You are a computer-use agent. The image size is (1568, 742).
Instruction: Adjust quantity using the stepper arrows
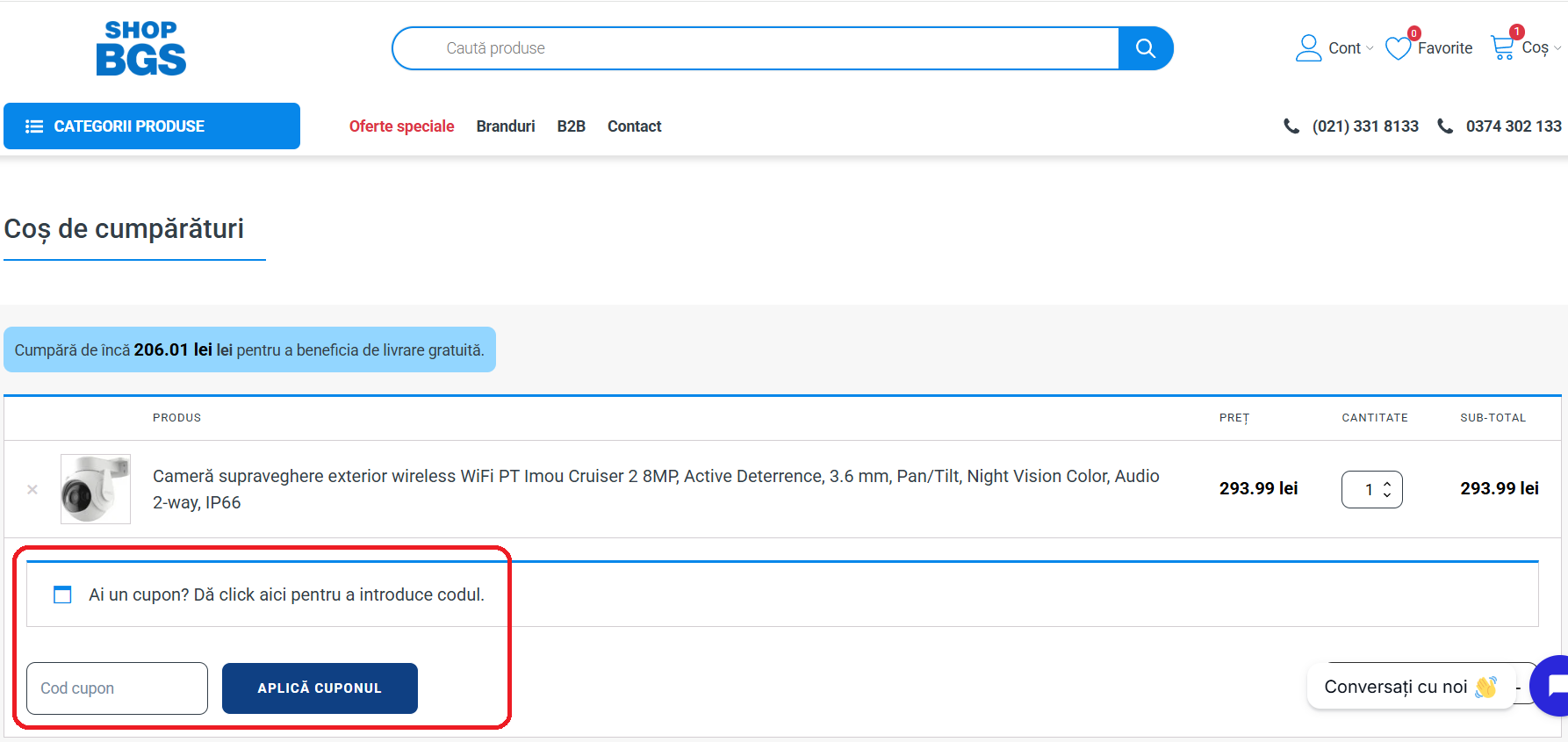click(x=1387, y=489)
